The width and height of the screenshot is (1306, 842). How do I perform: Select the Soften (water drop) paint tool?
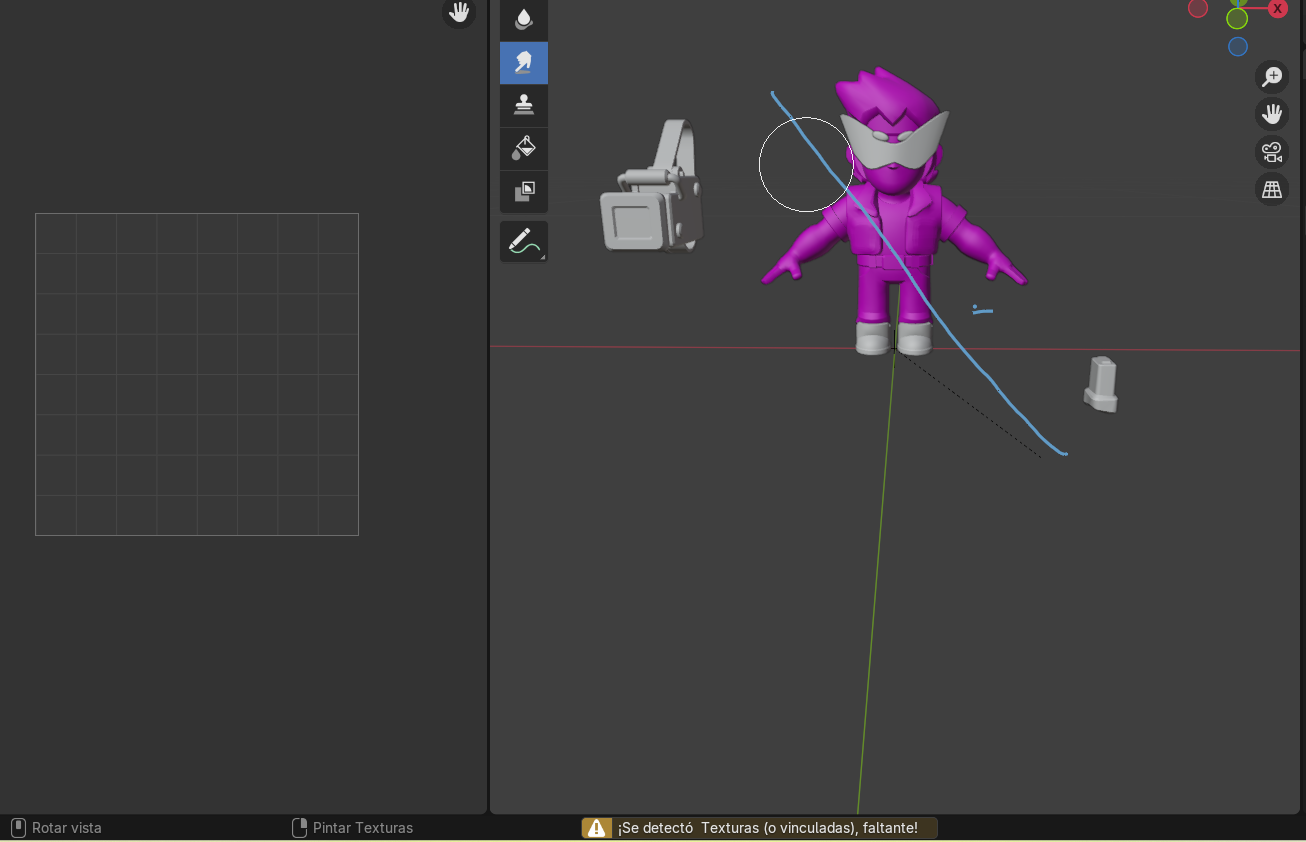pyautogui.click(x=524, y=19)
